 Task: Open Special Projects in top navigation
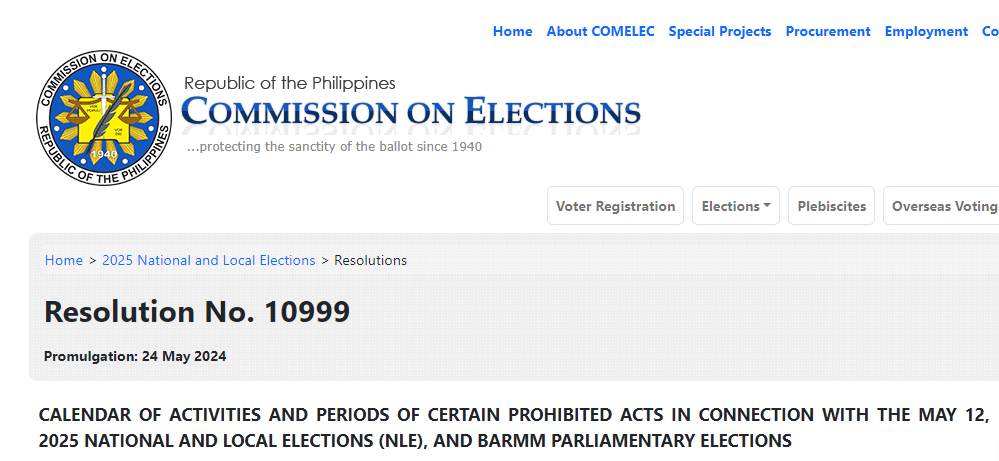point(720,31)
